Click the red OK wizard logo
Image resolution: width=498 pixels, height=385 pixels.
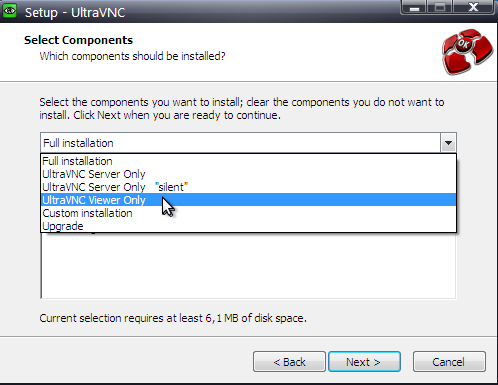coord(467,51)
